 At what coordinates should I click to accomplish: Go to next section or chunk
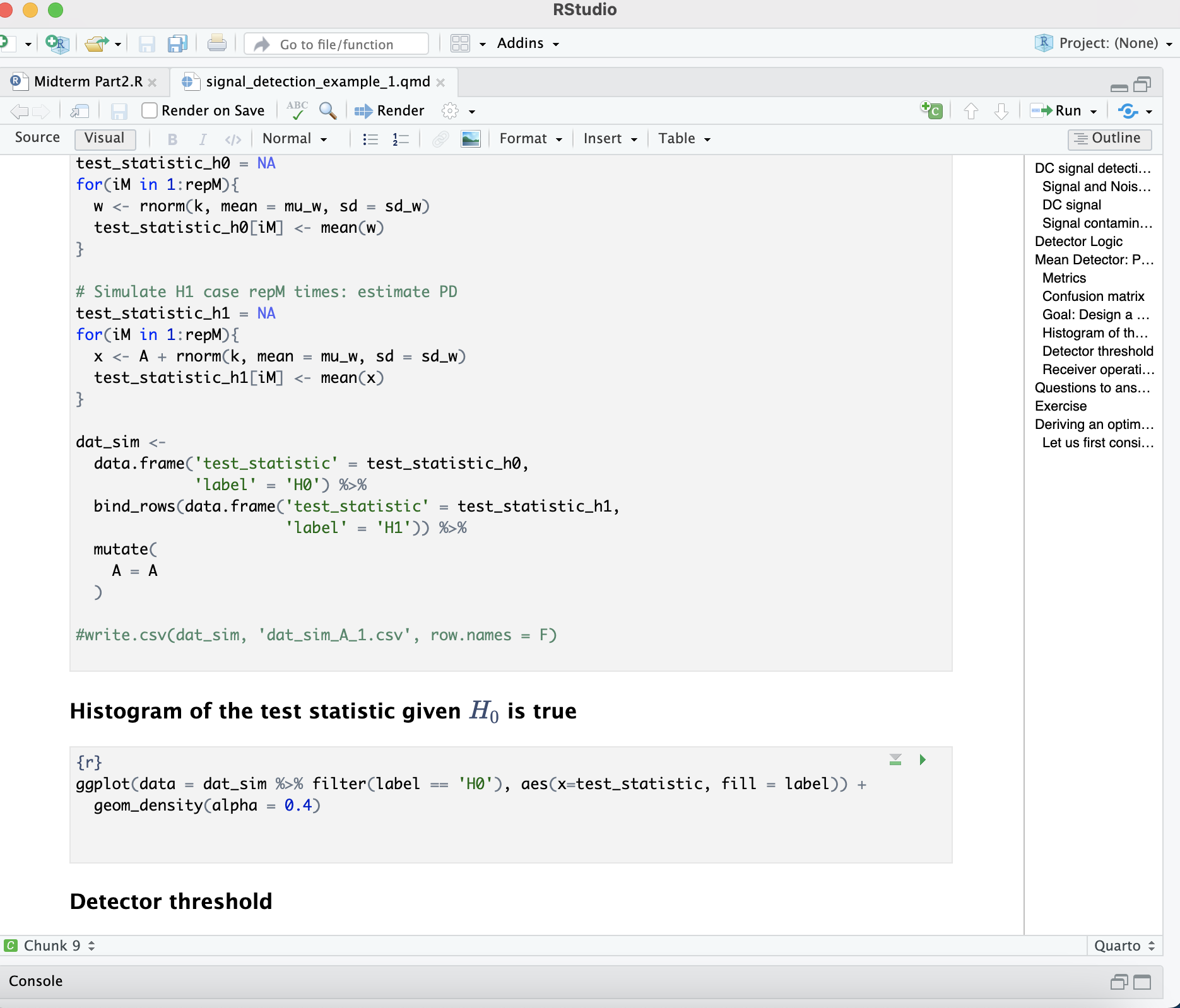tap(1001, 111)
